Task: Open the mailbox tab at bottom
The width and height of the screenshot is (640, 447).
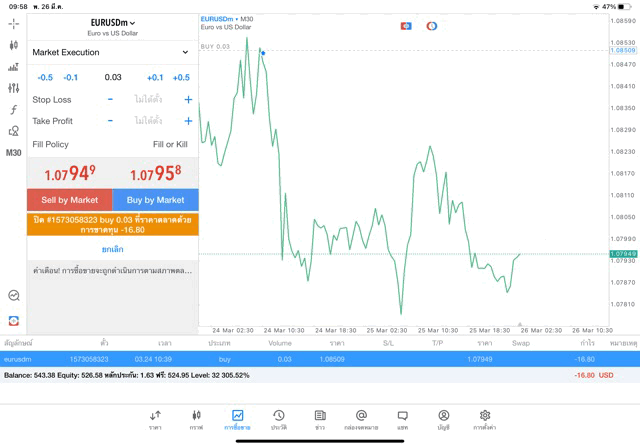Action: (x=361, y=420)
